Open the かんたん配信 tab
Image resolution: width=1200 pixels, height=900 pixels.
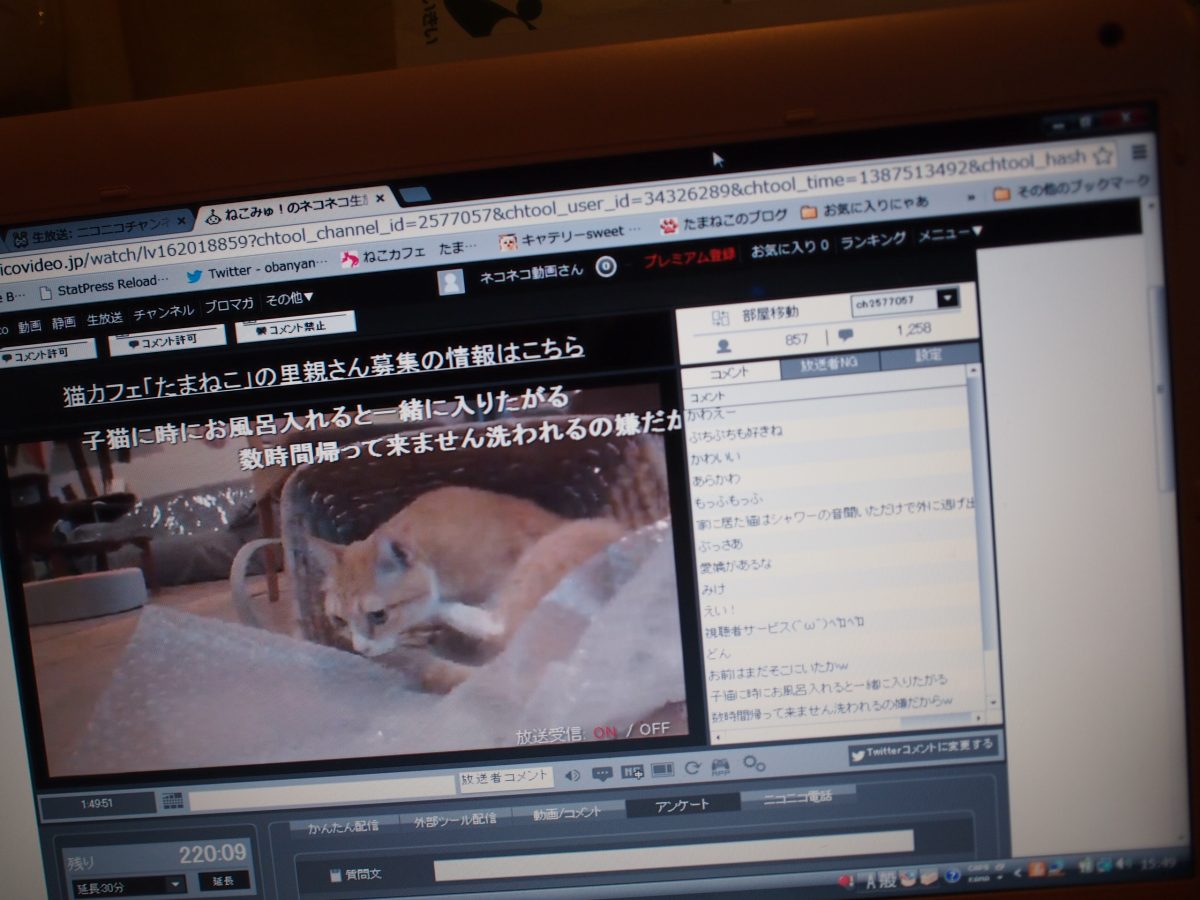[x=344, y=826]
